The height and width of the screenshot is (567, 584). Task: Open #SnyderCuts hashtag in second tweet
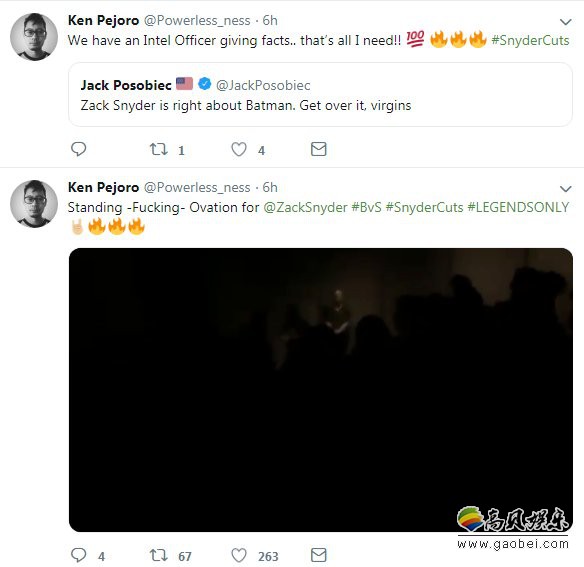424,207
